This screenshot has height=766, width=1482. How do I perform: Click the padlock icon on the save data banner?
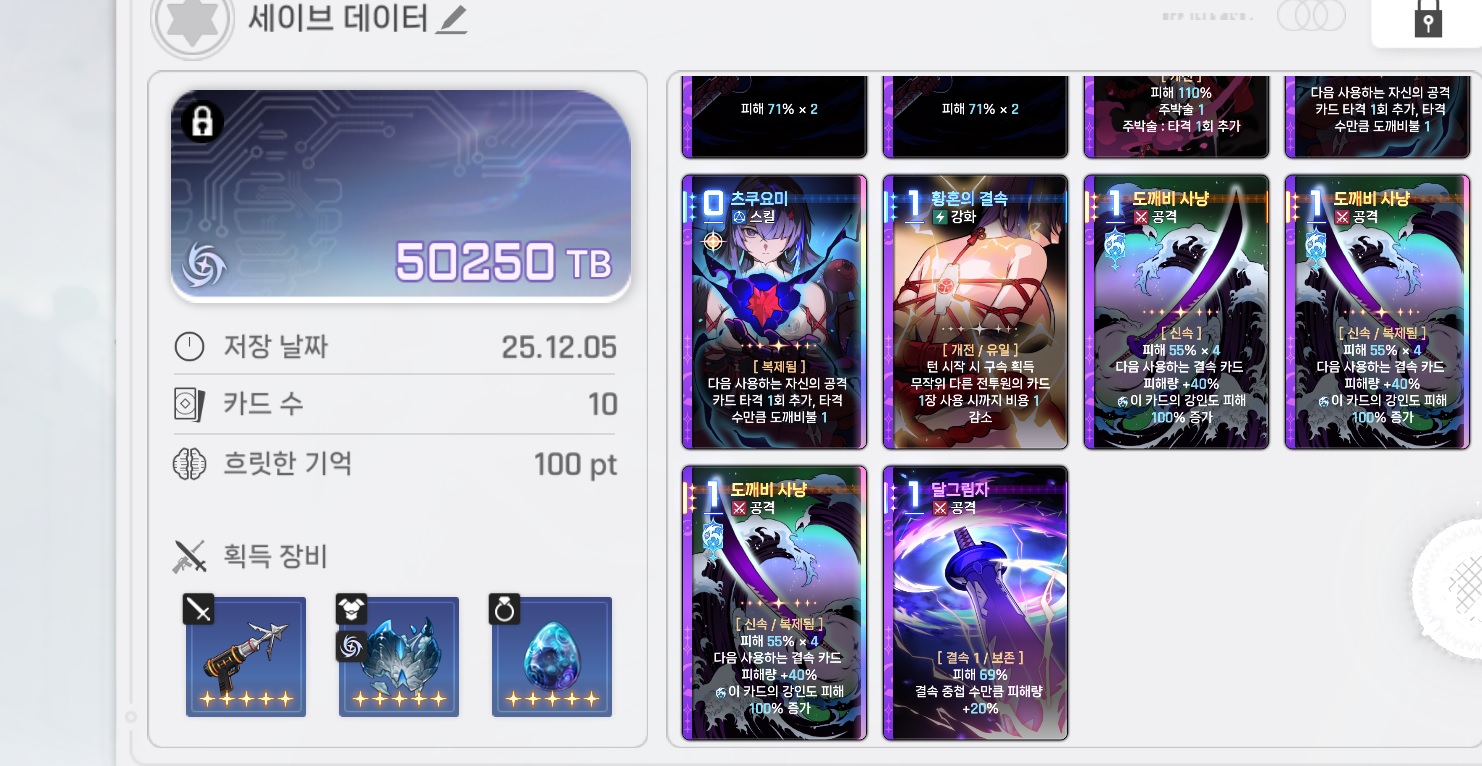click(x=202, y=123)
